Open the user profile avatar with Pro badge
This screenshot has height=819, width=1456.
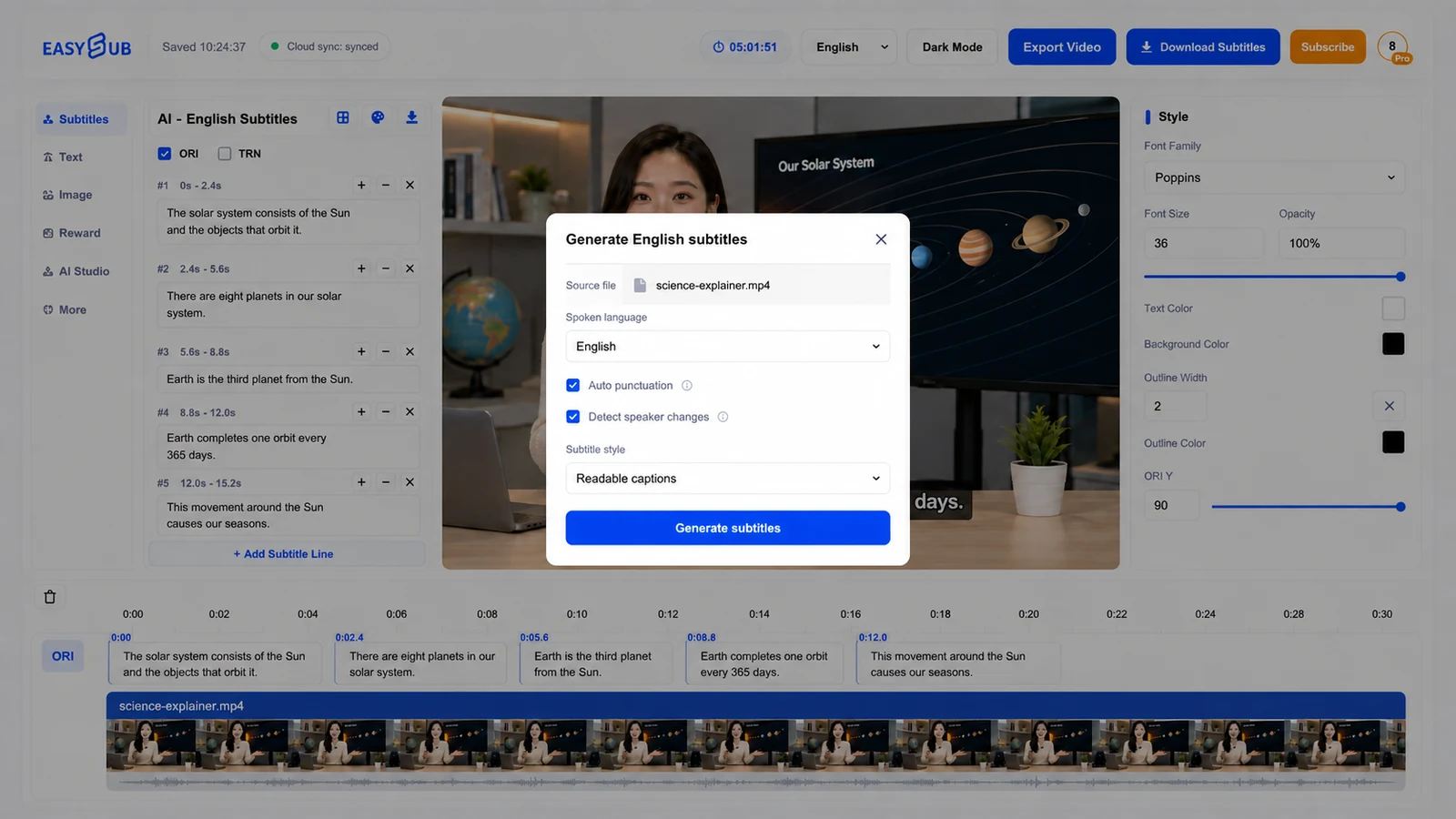click(1392, 47)
